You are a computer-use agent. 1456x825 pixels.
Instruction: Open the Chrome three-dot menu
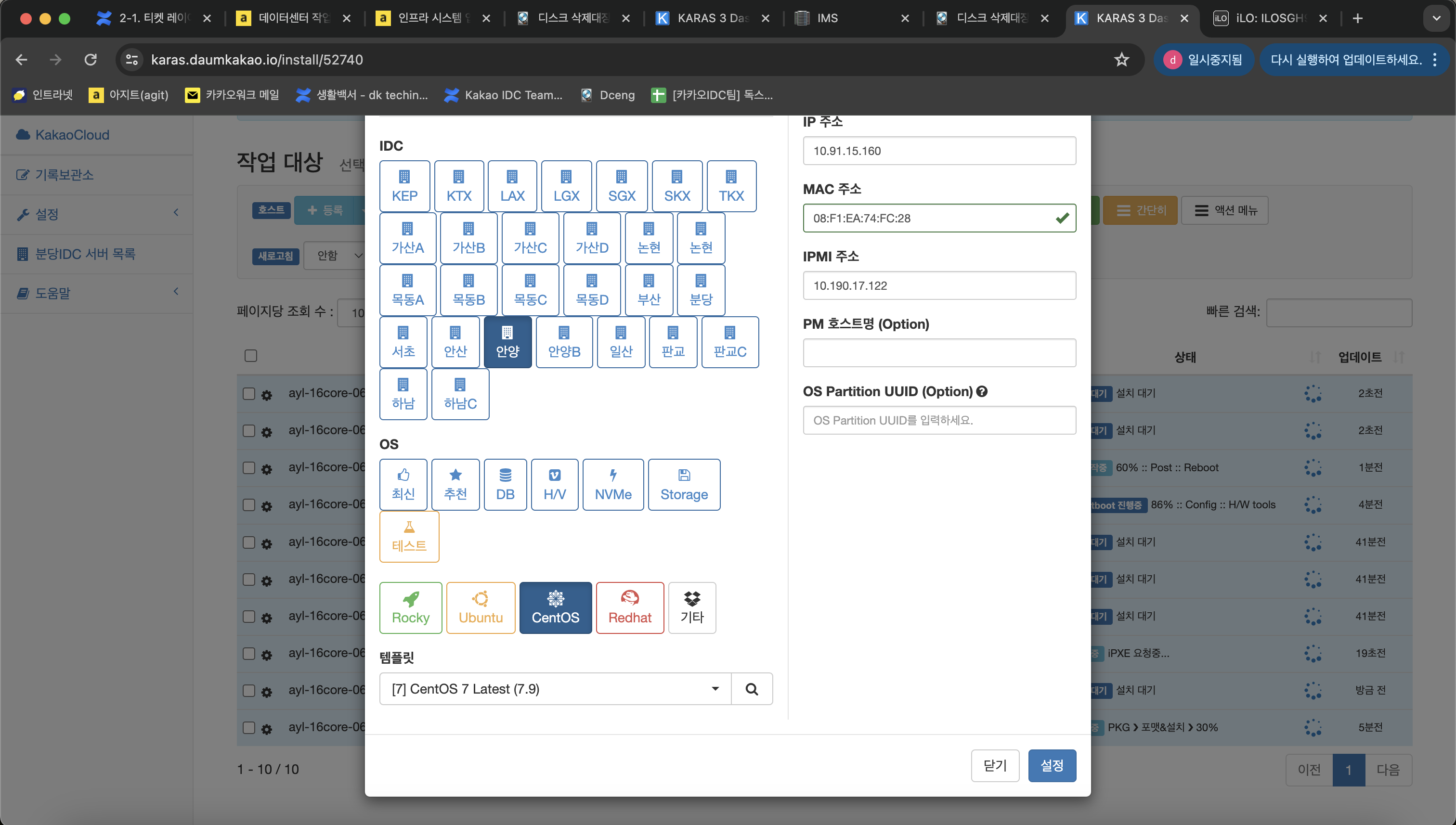[x=1435, y=60]
